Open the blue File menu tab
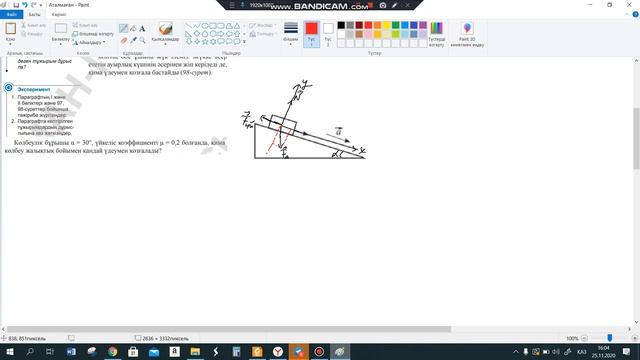The width and height of the screenshot is (640, 360). (x=11, y=14)
